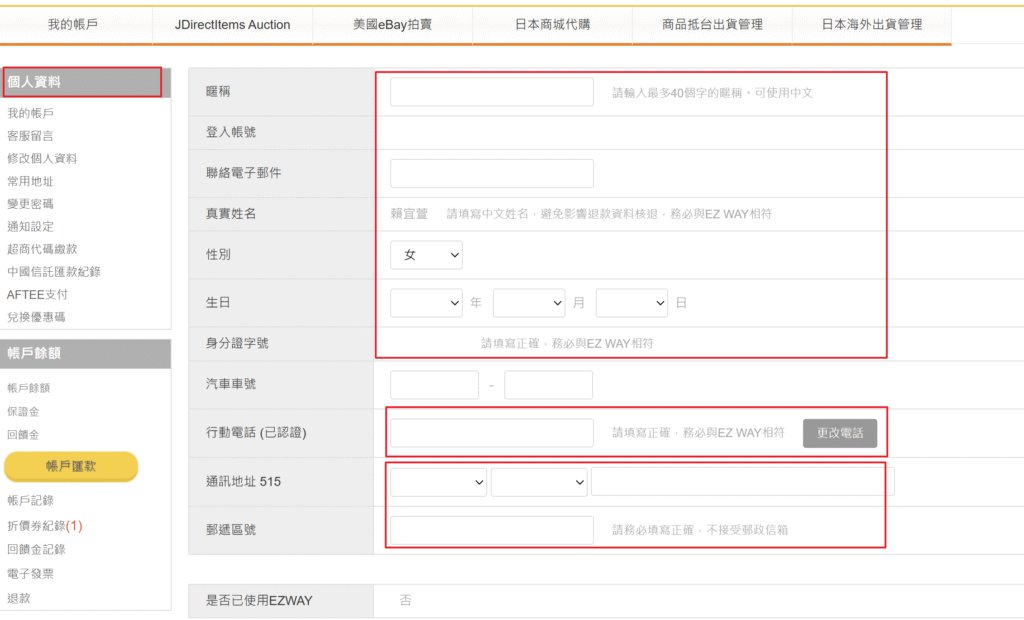The width and height of the screenshot is (1024, 620).
Task: Open the 通知設定 sidebar link
Action: coord(30,227)
